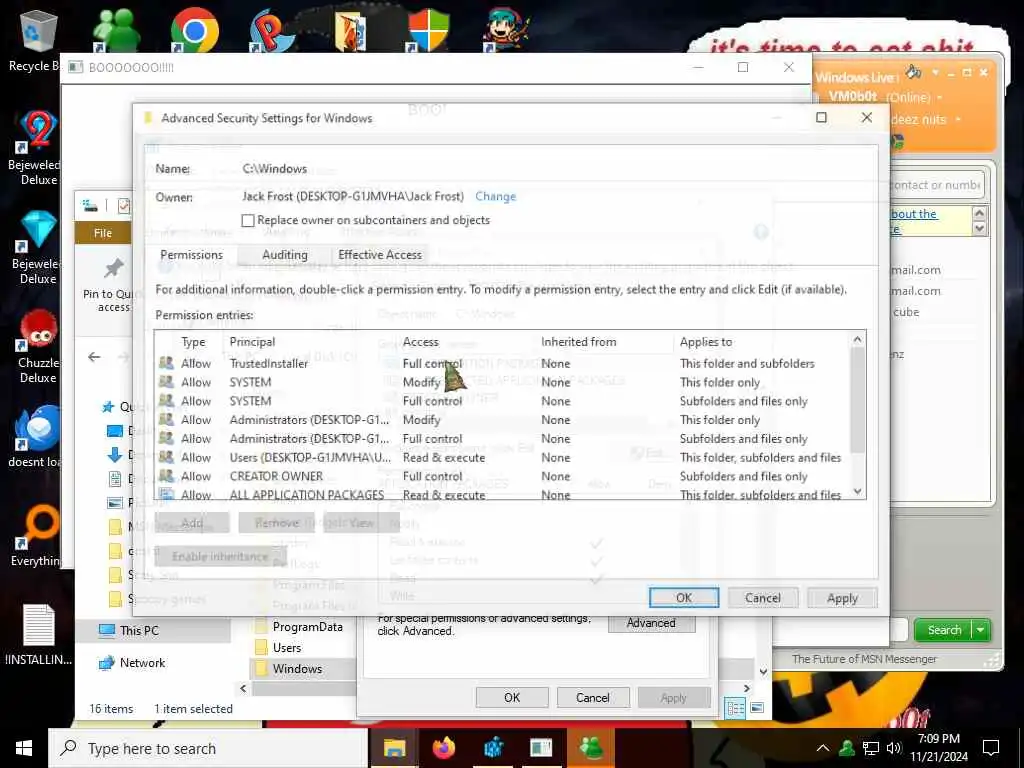The image size is (1024, 768).
Task: Switch Explorer to large icons view
Action: pos(757,708)
